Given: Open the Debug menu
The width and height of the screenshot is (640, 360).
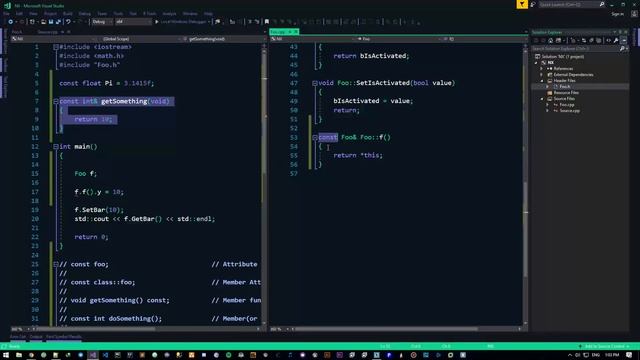Looking at the screenshot, I should pyautogui.click(x=84, y=13).
